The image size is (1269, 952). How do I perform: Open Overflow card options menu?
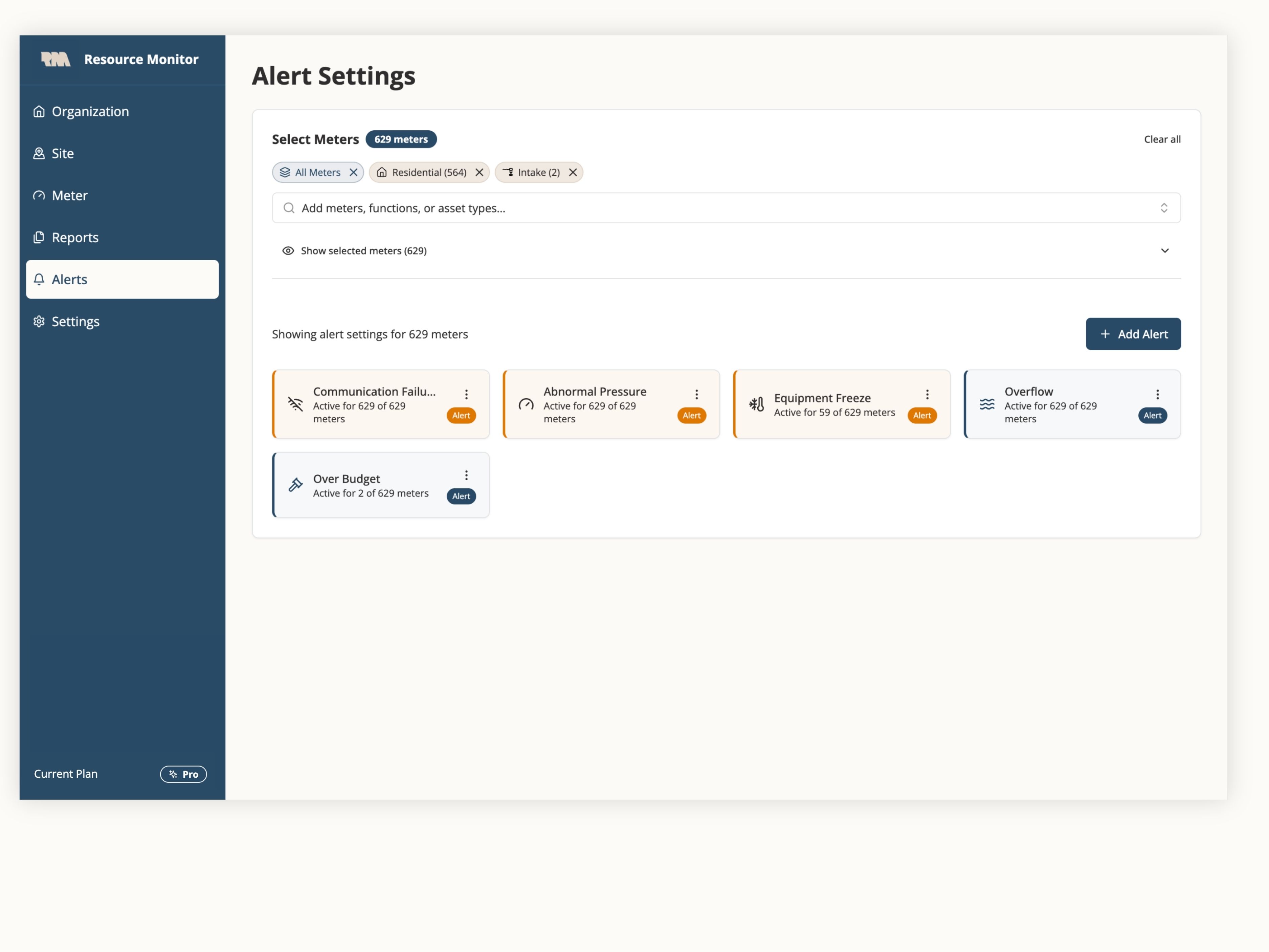pyautogui.click(x=1157, y=394)
